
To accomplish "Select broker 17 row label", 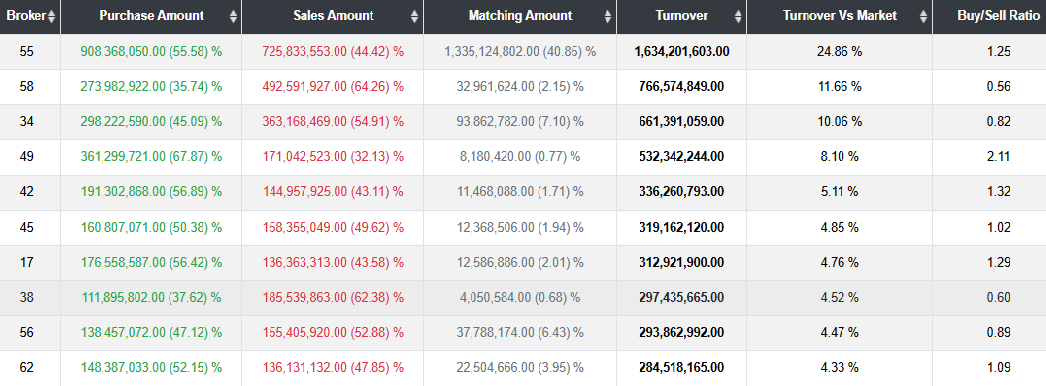I will (x=27, y=263).
